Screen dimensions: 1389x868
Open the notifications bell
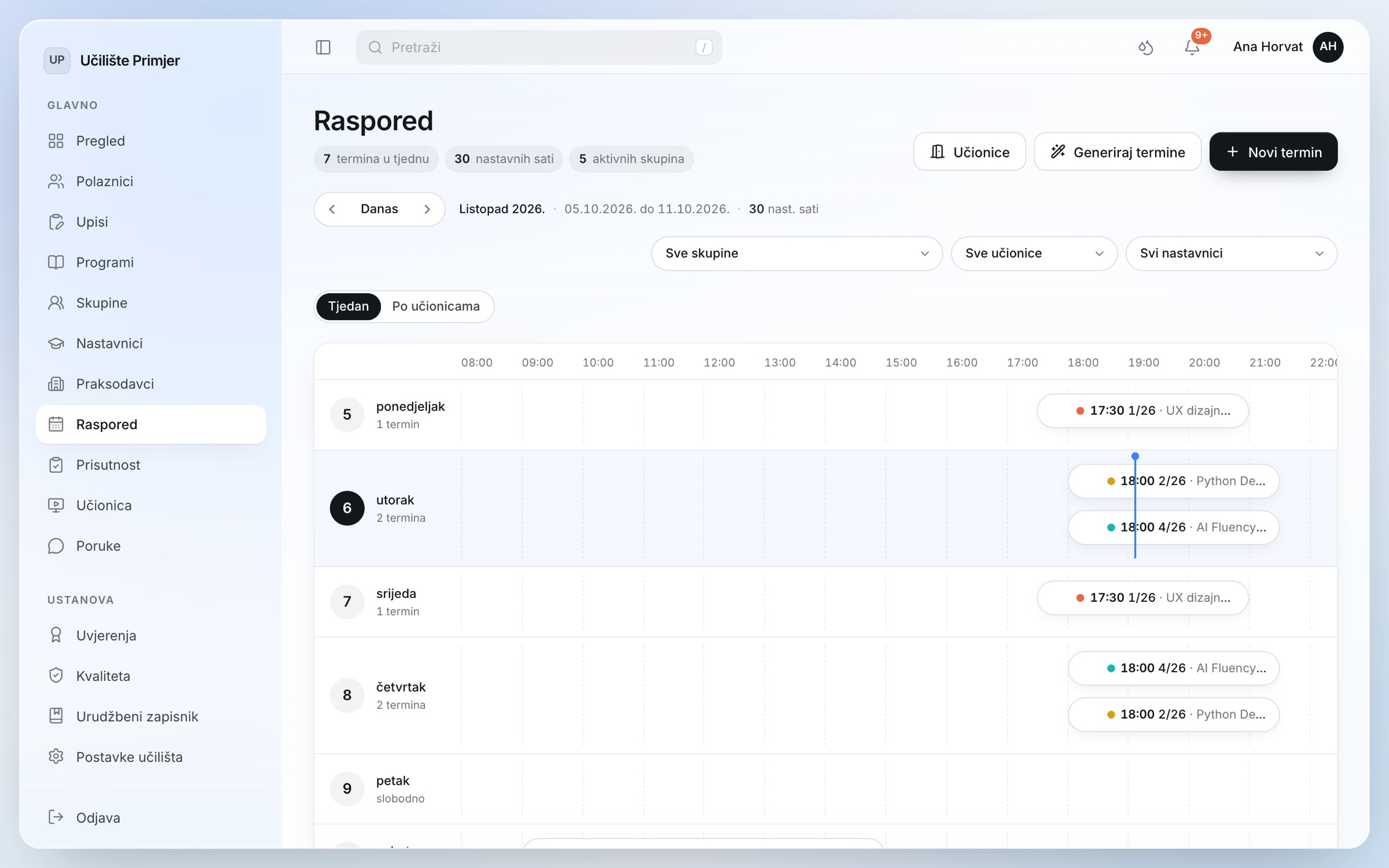[1192, 47]
